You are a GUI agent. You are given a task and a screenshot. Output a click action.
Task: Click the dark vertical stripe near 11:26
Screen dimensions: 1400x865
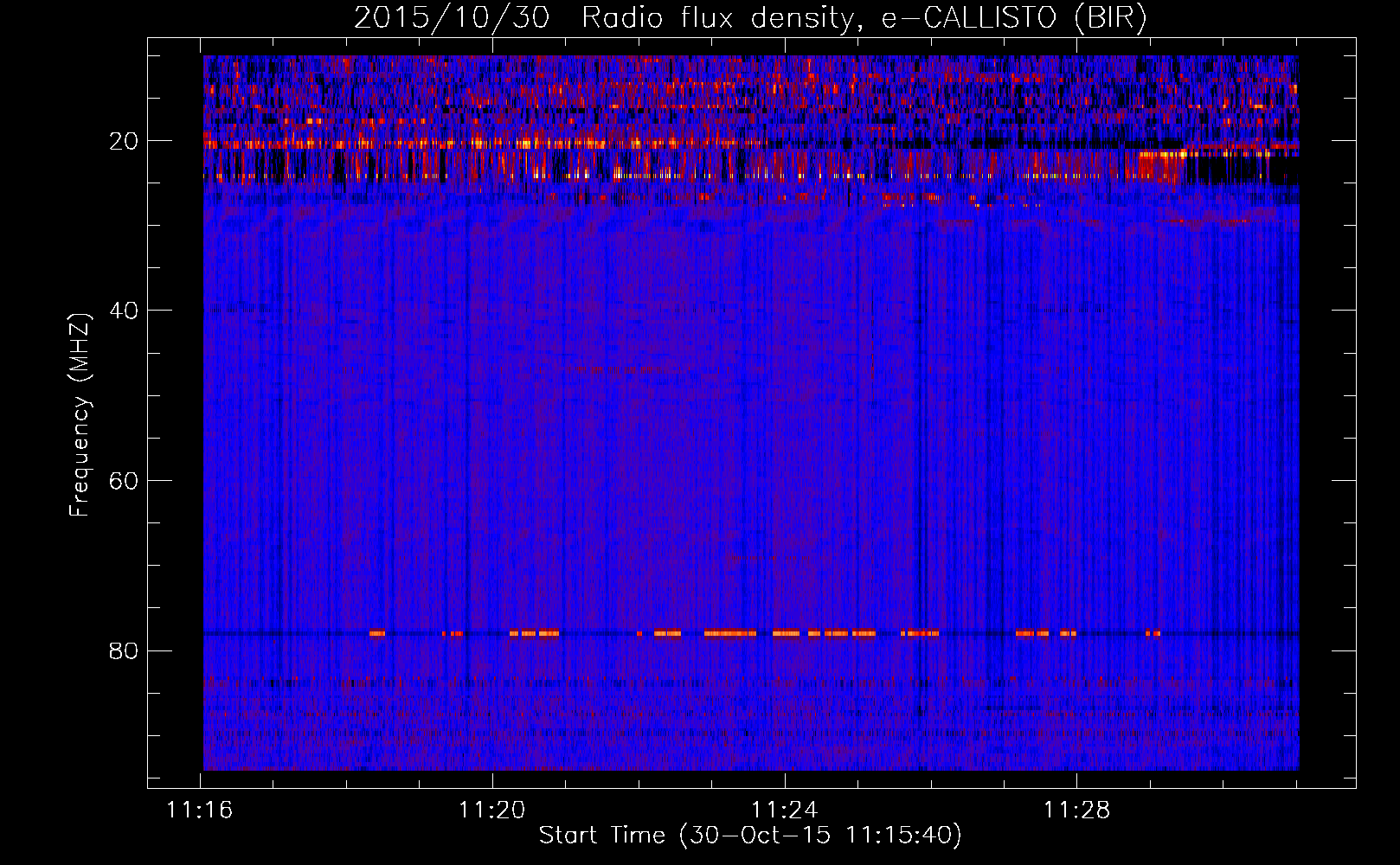921,432
